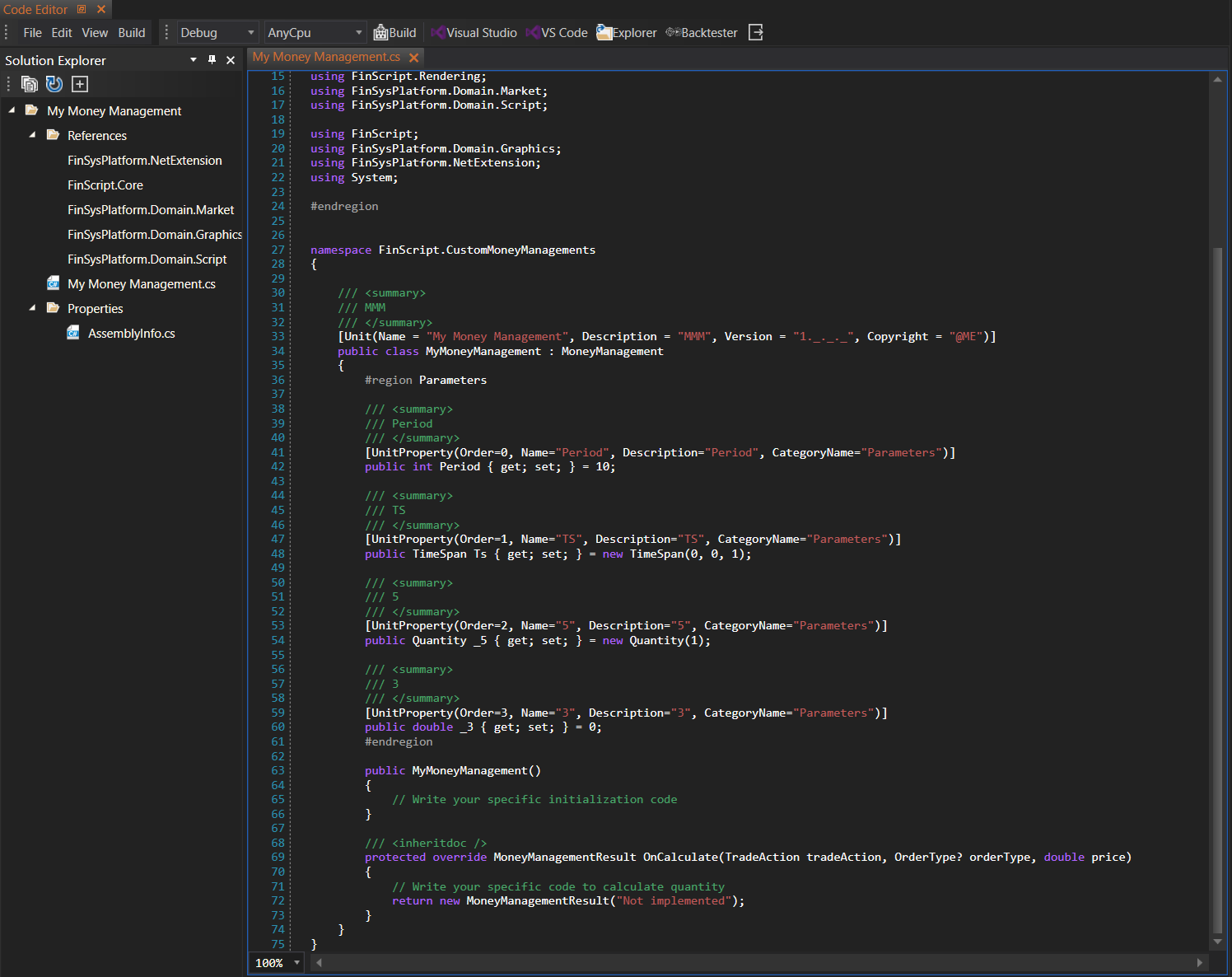Toggle the Solution Explorer pin
Screen dimensions: 1232x977
click(x=212, y=60)
